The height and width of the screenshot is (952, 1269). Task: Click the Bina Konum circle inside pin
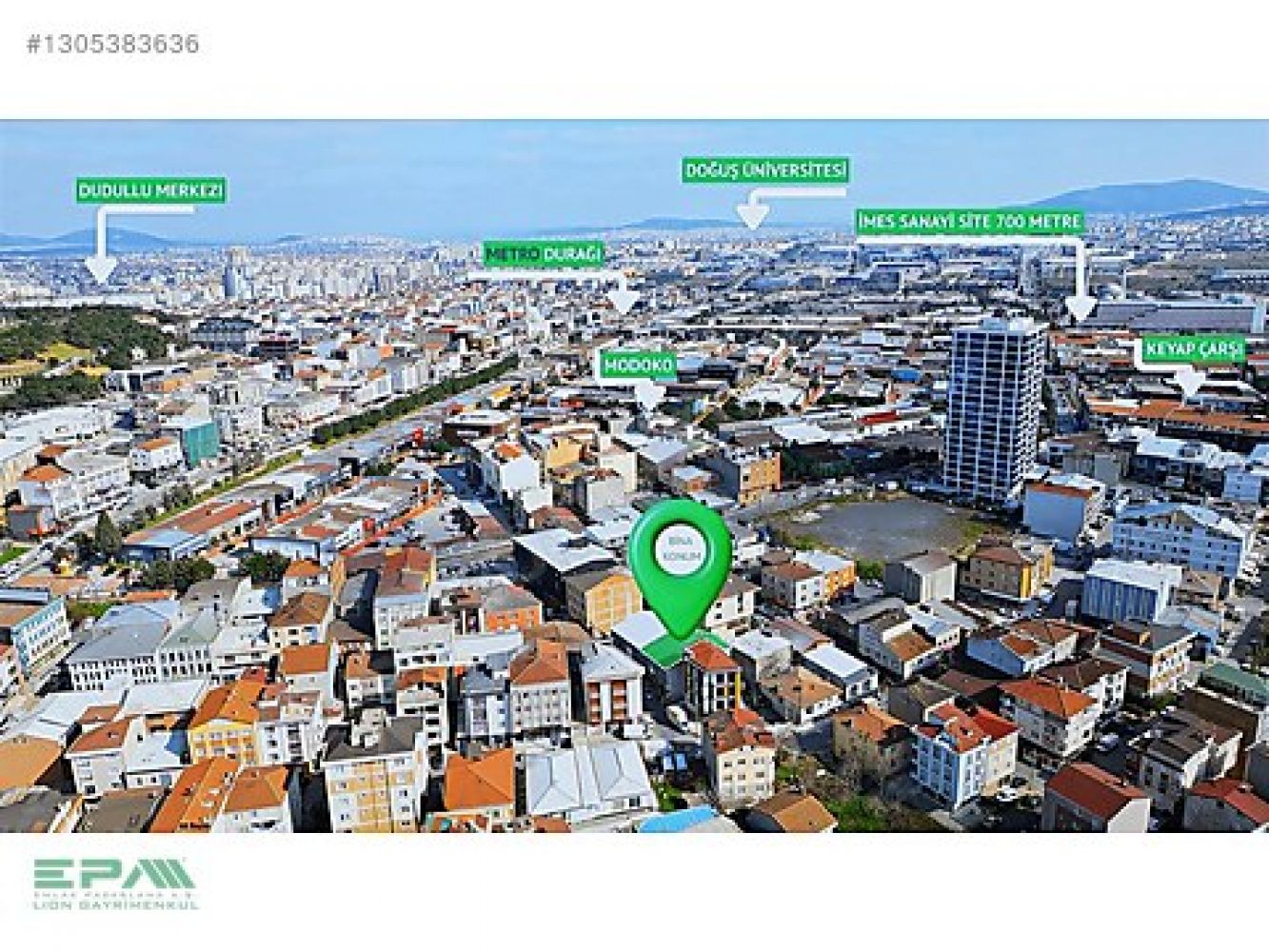tap(679, 552)
